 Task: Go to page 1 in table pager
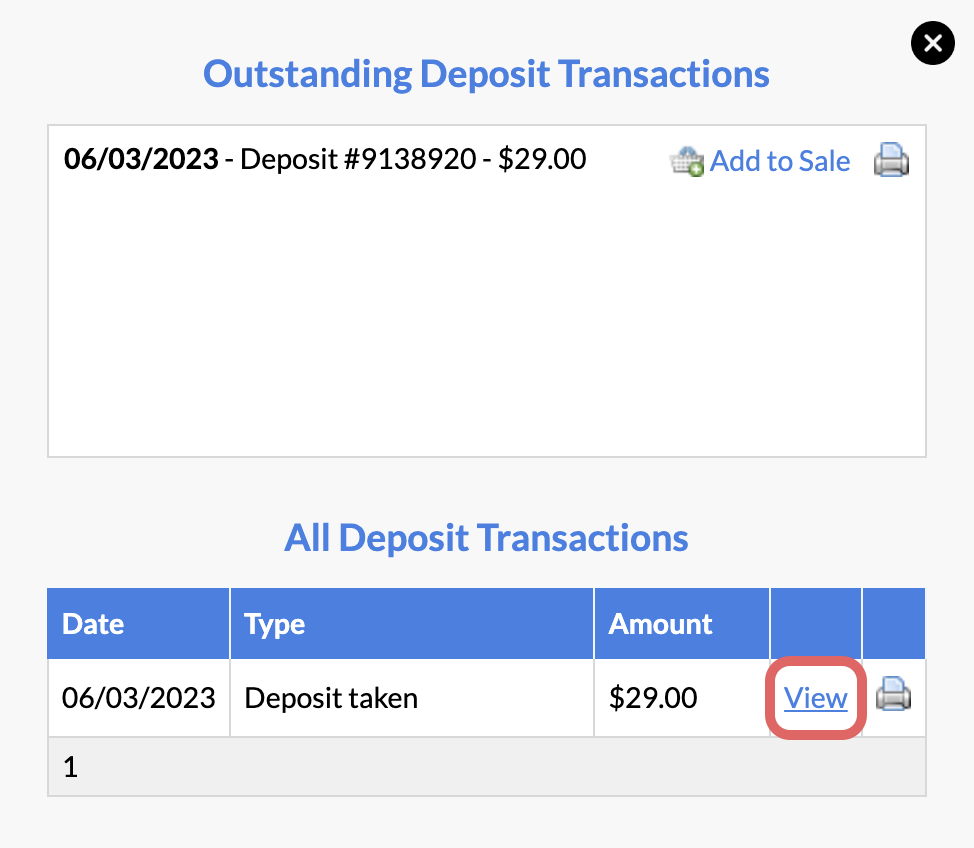(70, 767)
